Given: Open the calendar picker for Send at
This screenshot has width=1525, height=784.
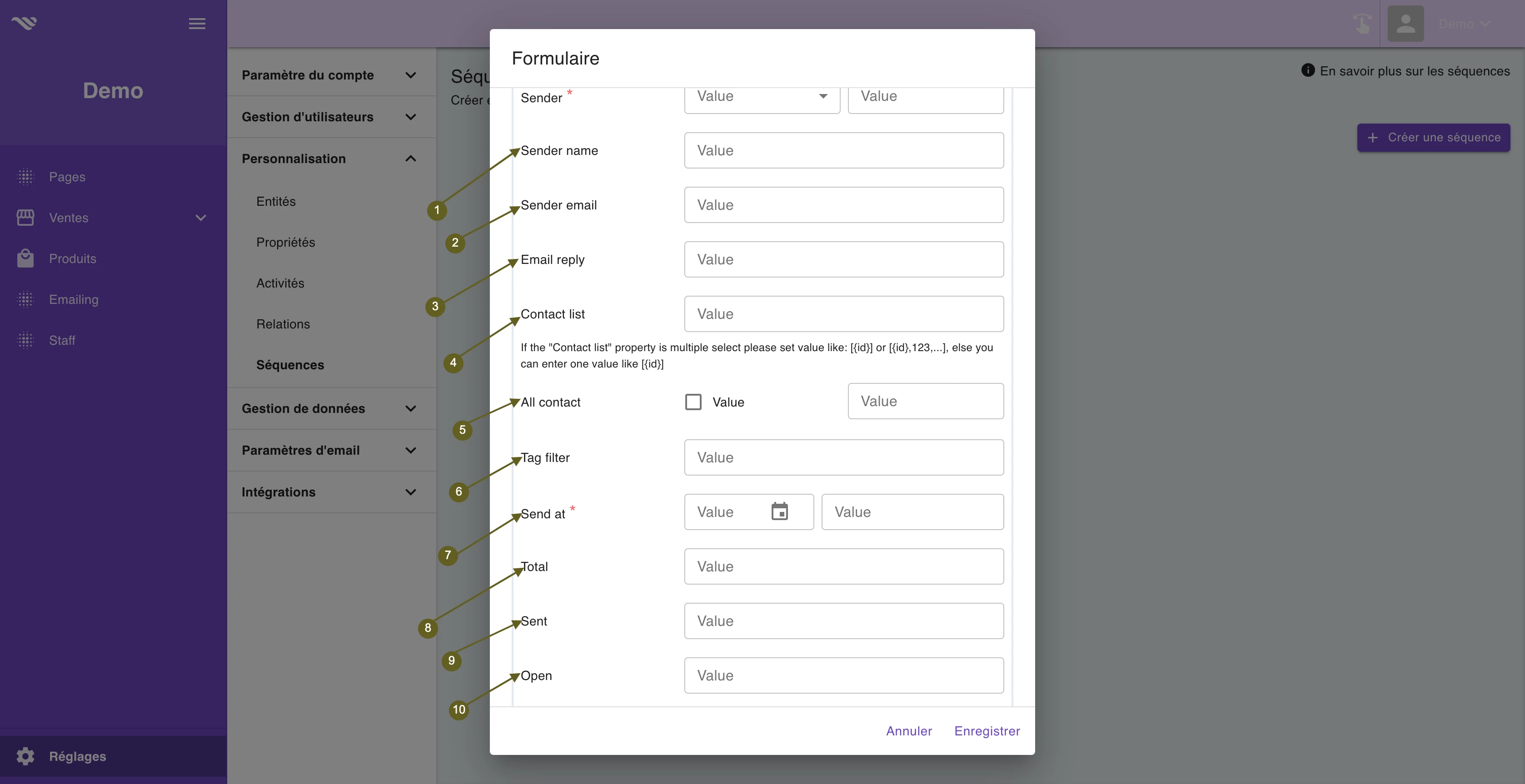Looking at the screenshot, I should [x=780, y=511].
